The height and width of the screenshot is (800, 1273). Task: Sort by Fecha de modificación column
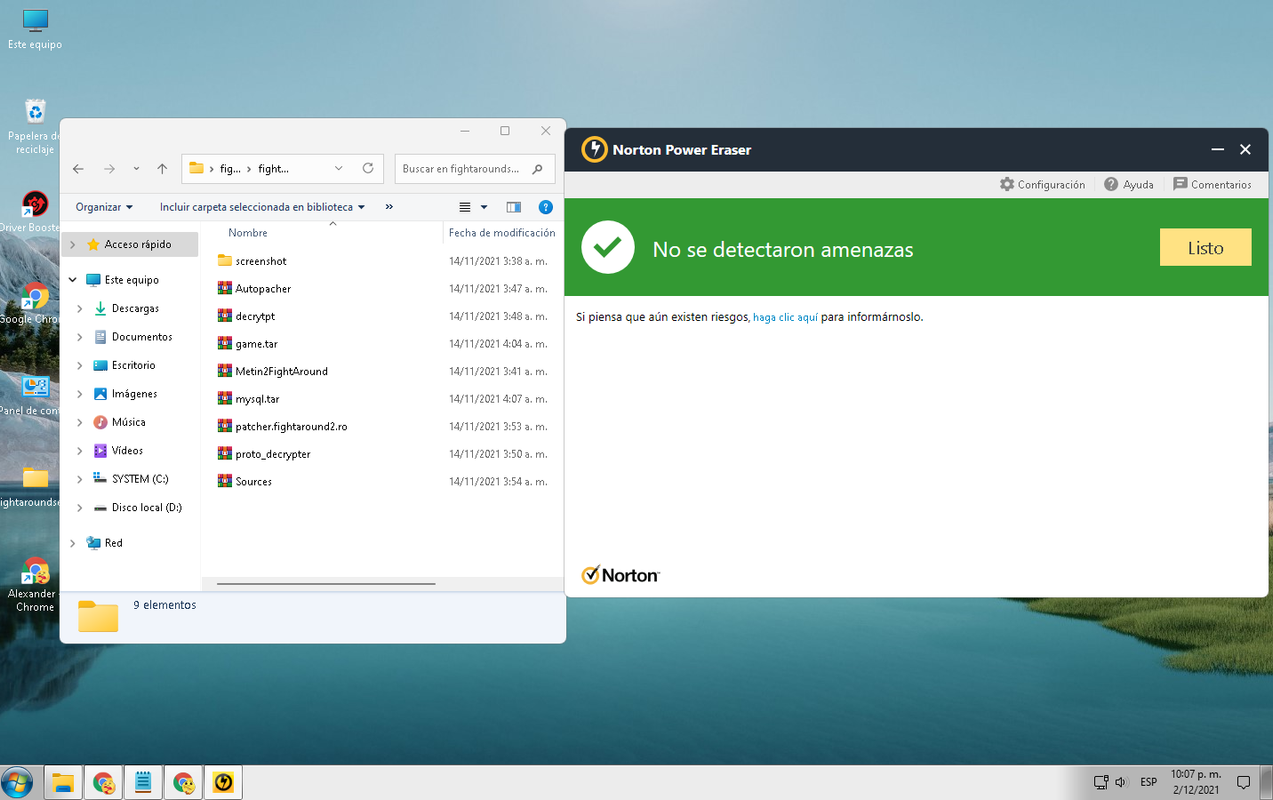pyautogui.click(x=502, y=233)
